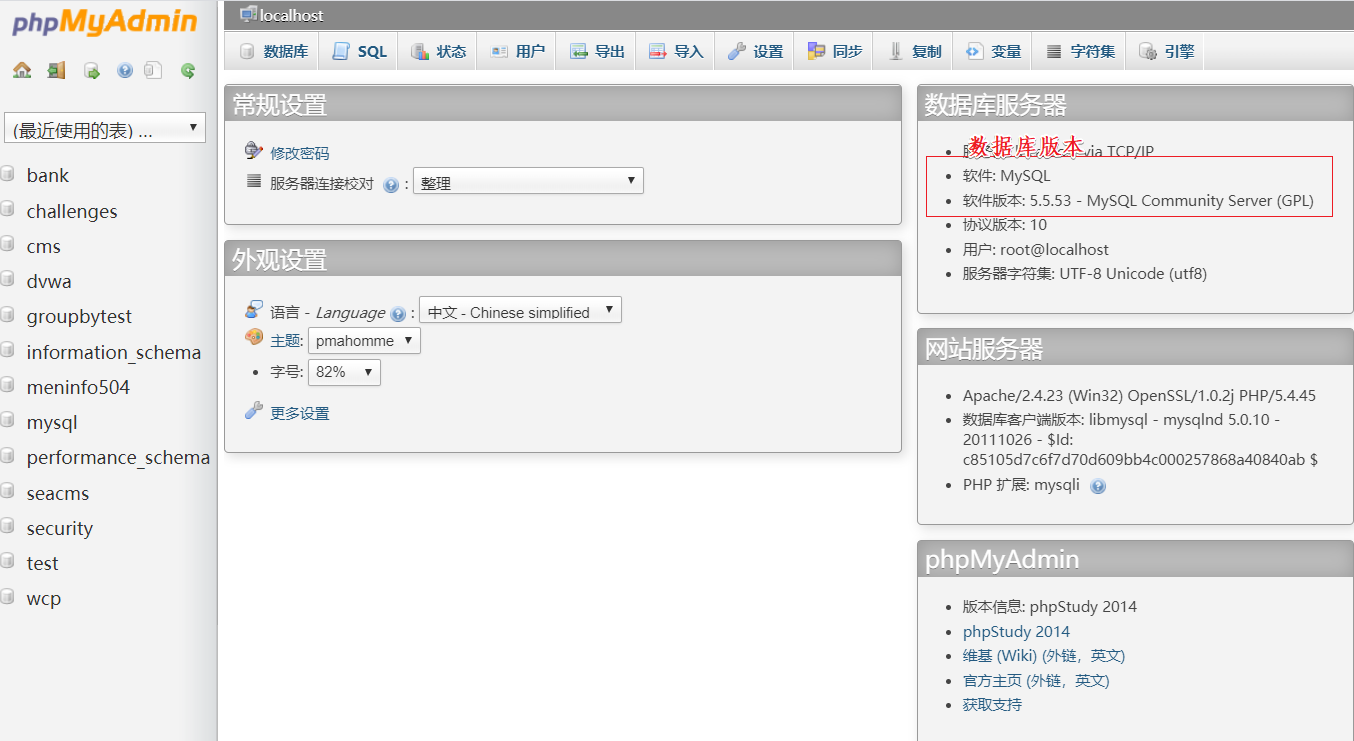Click the 更多设置 link

299,413
